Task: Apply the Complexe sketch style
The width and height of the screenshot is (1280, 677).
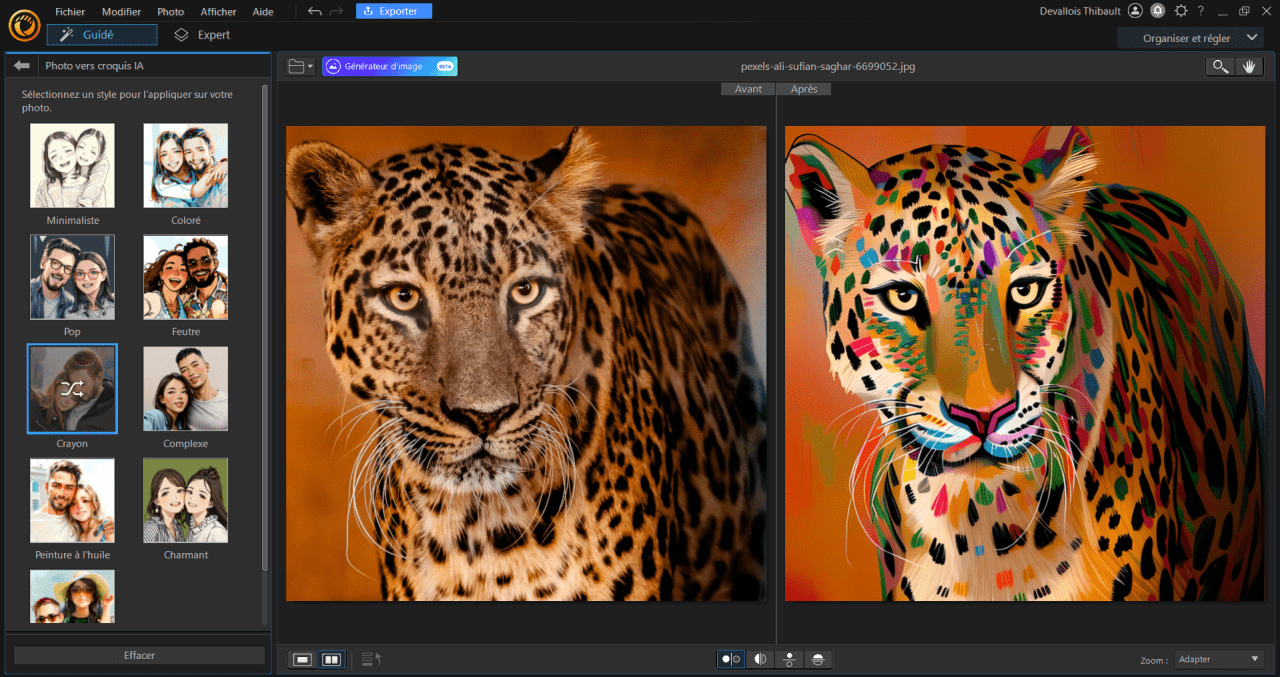Action: (185, 389)
